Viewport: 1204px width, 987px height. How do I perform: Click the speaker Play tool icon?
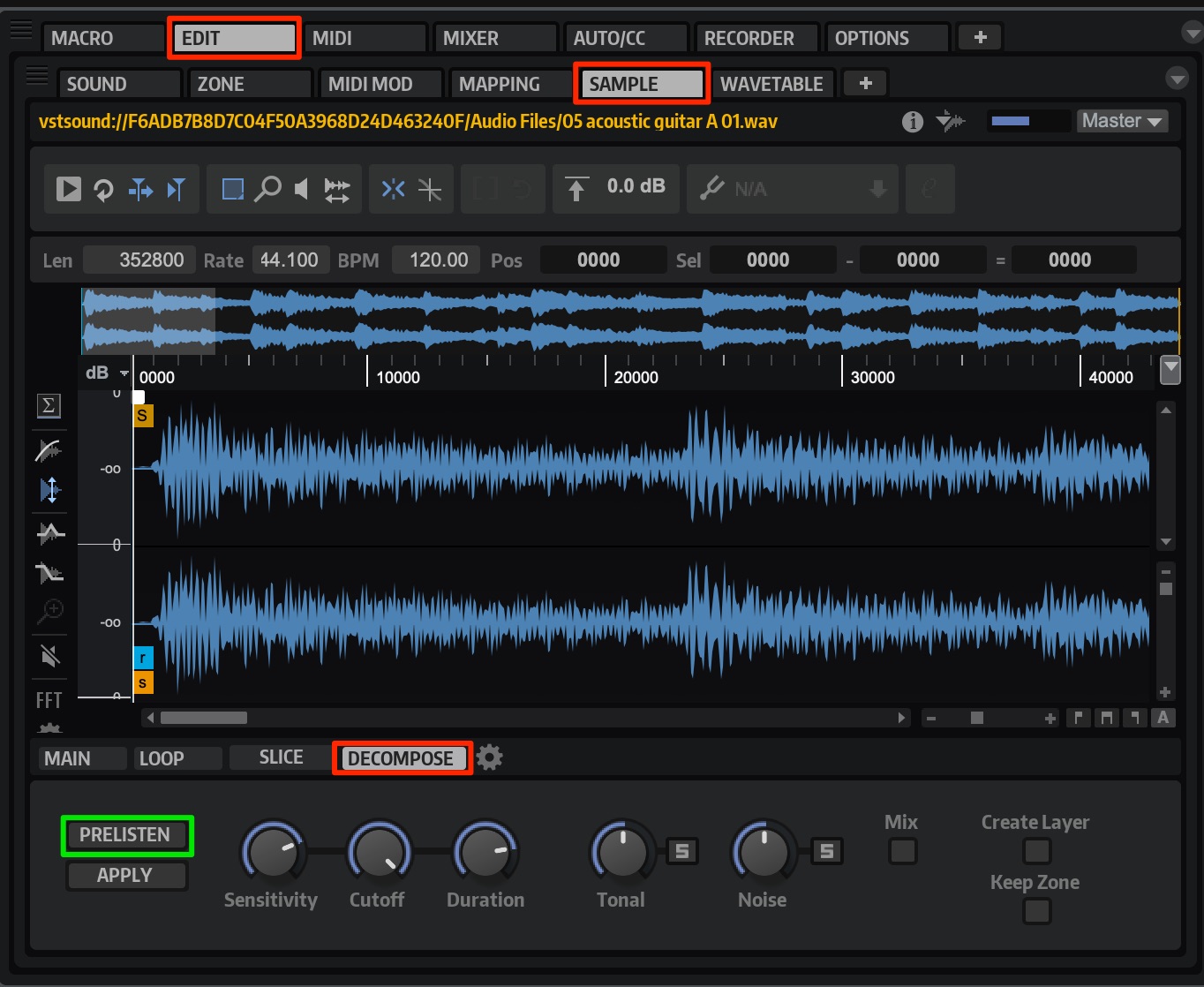click(301, 189)
